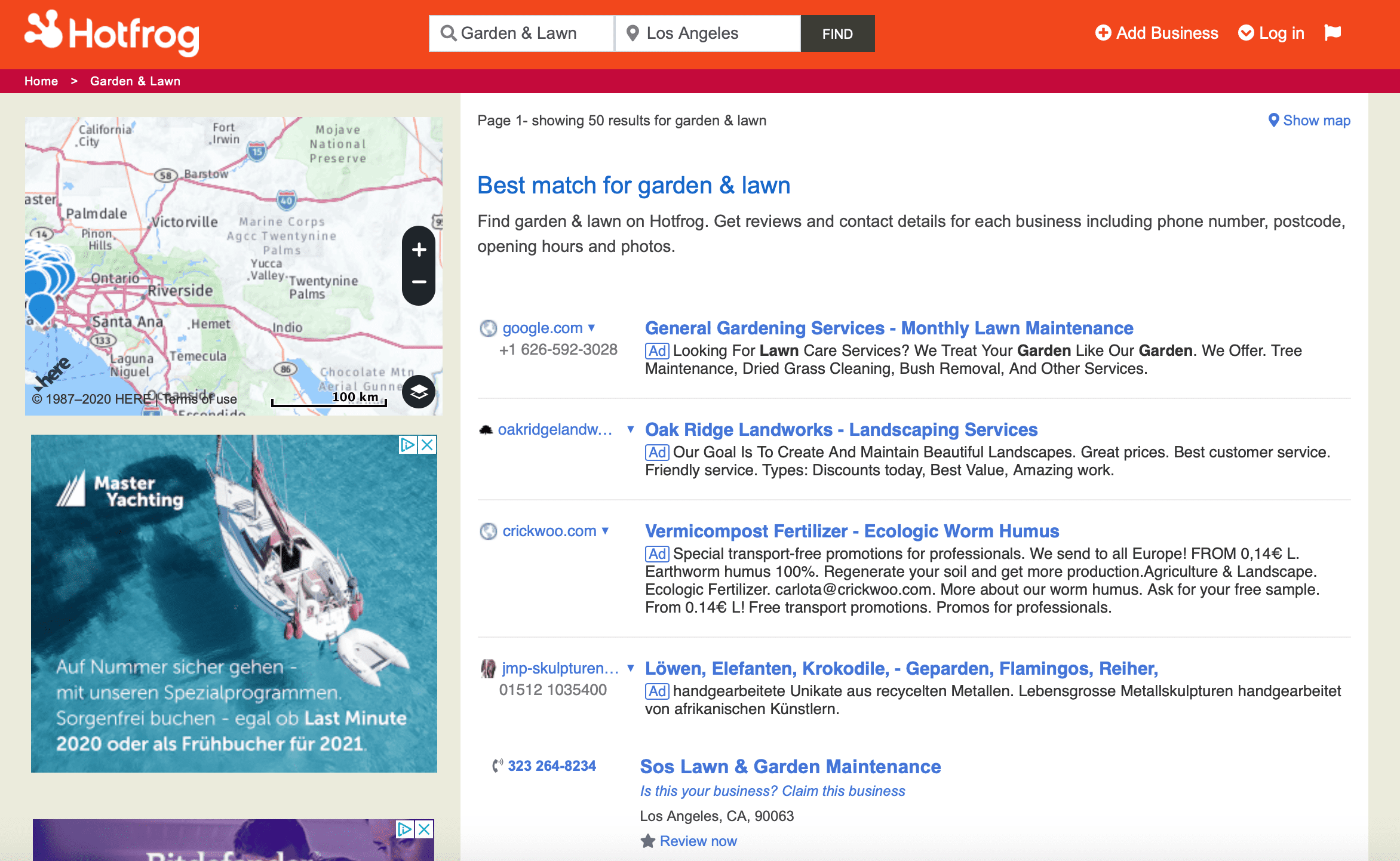Click the Hotfrog logo
The image size is (1400, 861).
click(112, 33)
